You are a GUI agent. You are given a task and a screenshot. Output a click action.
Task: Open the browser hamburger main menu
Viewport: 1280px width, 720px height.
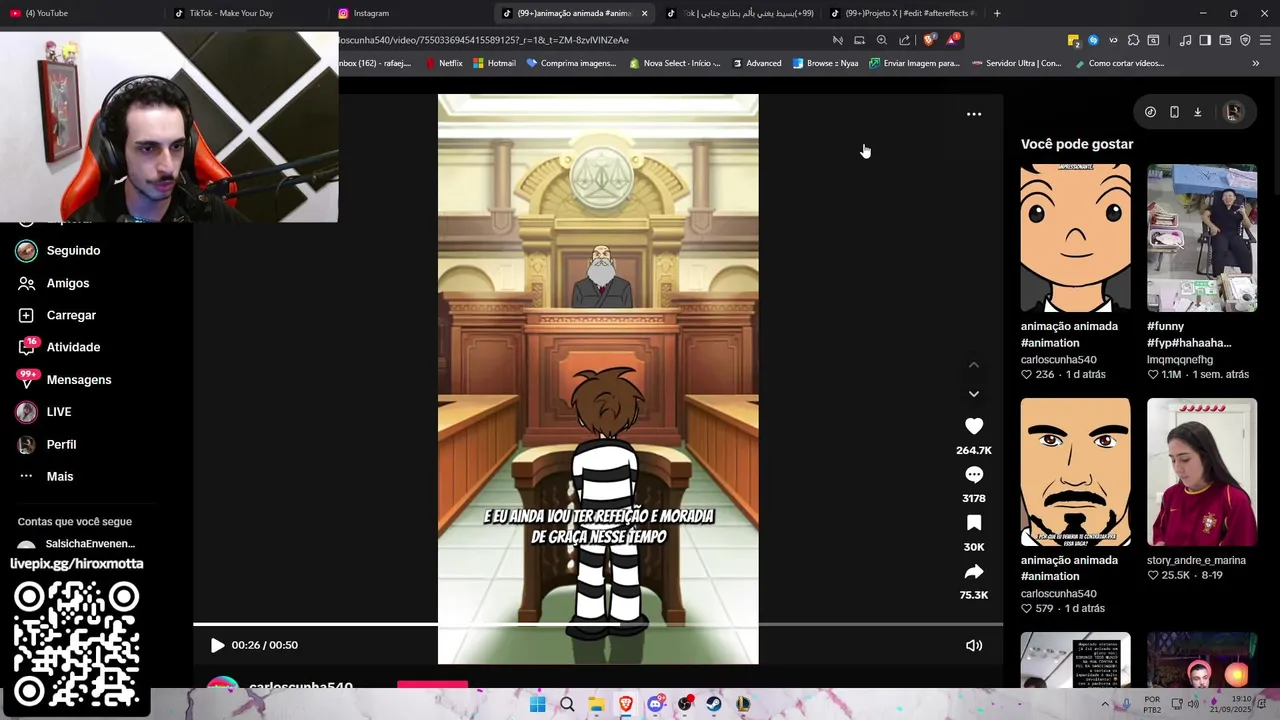[x=1265, y=40]
